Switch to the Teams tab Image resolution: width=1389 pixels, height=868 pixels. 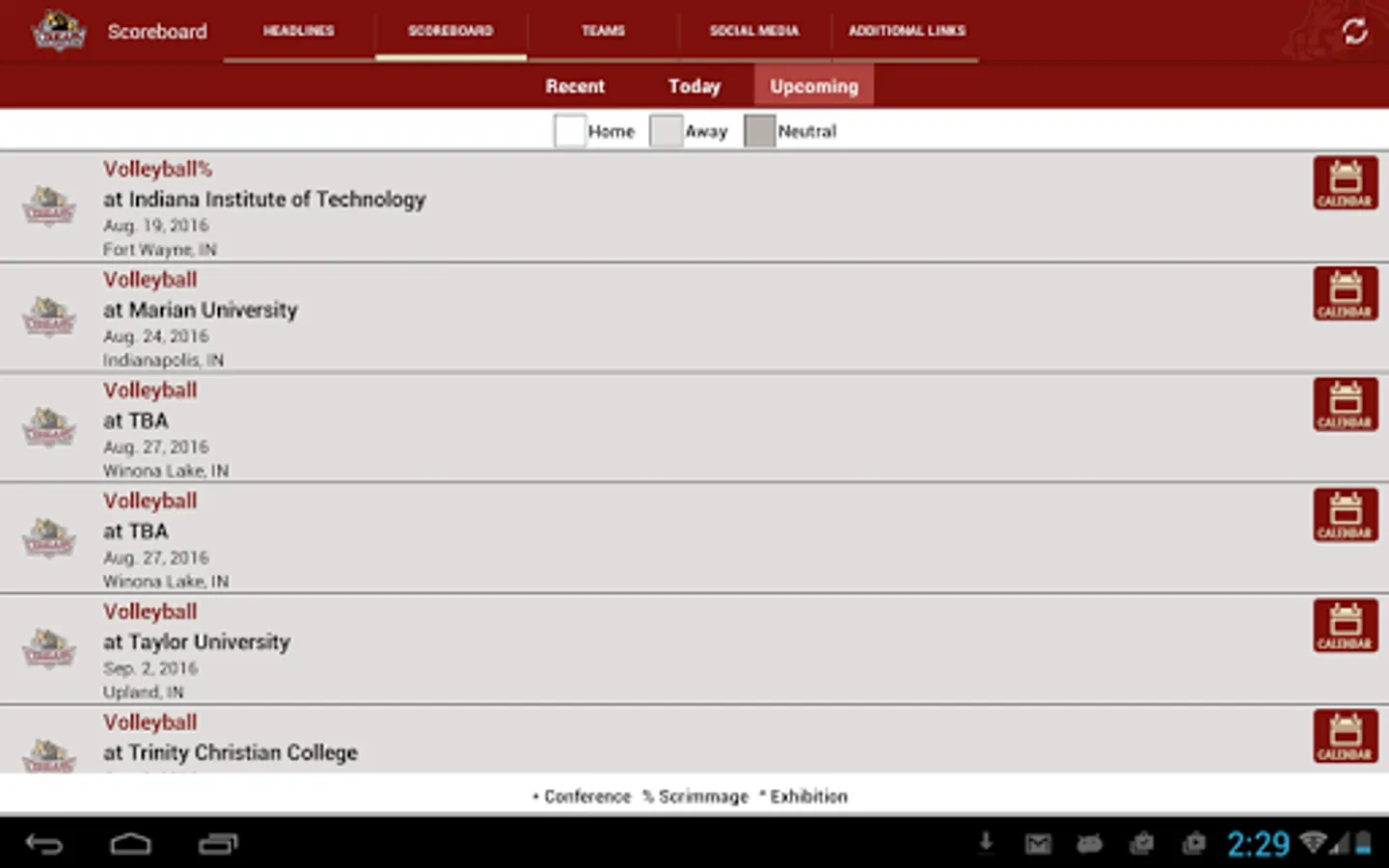[603, 31]
